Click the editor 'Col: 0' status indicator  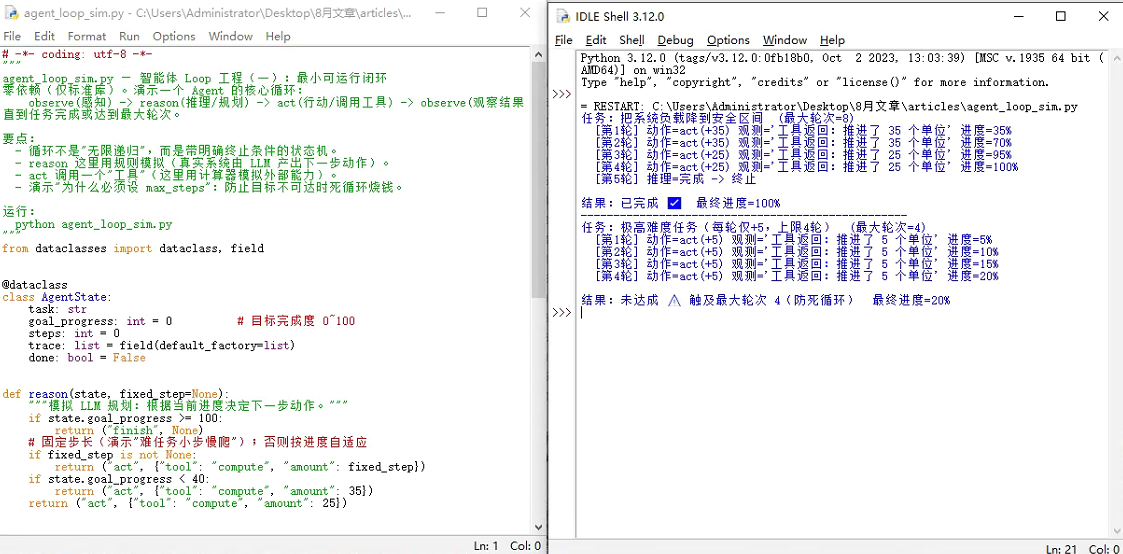point(525,546)
